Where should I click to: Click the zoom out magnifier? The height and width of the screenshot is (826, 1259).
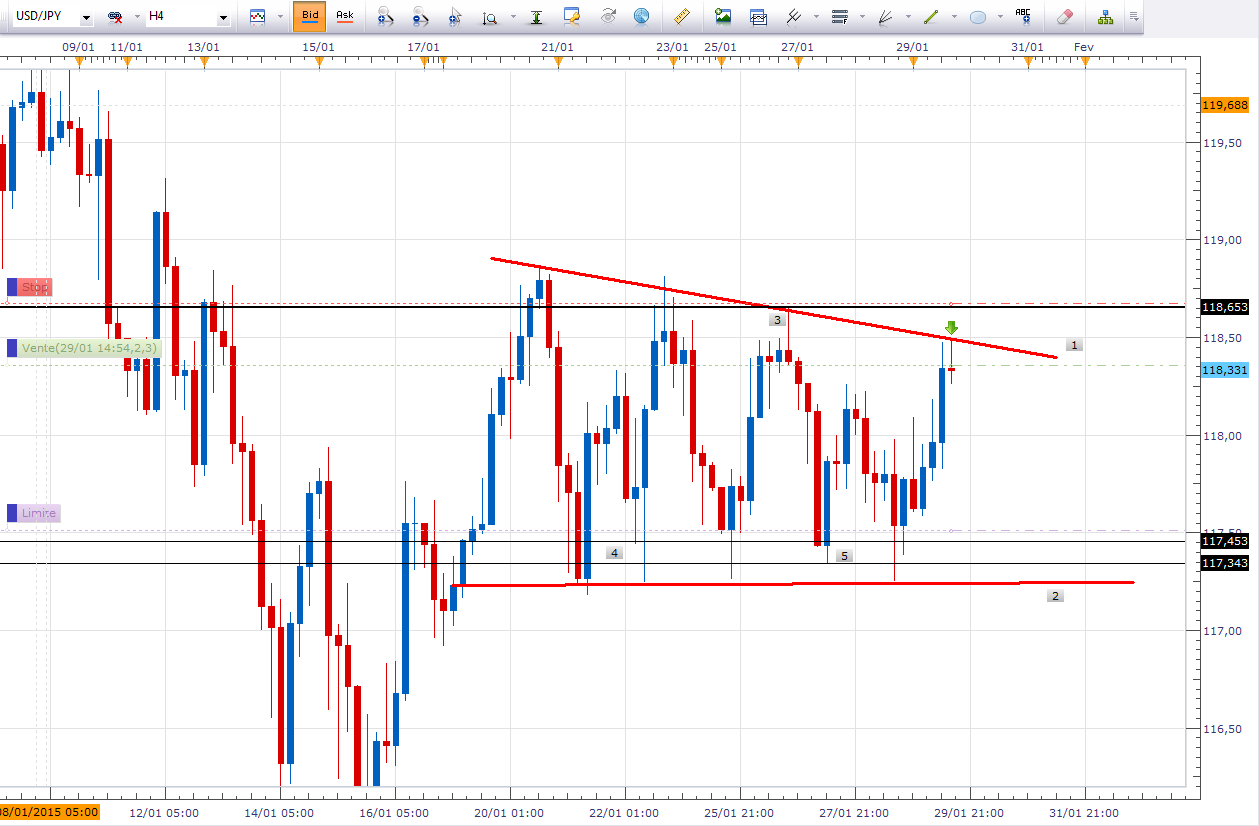pos(420,17)
